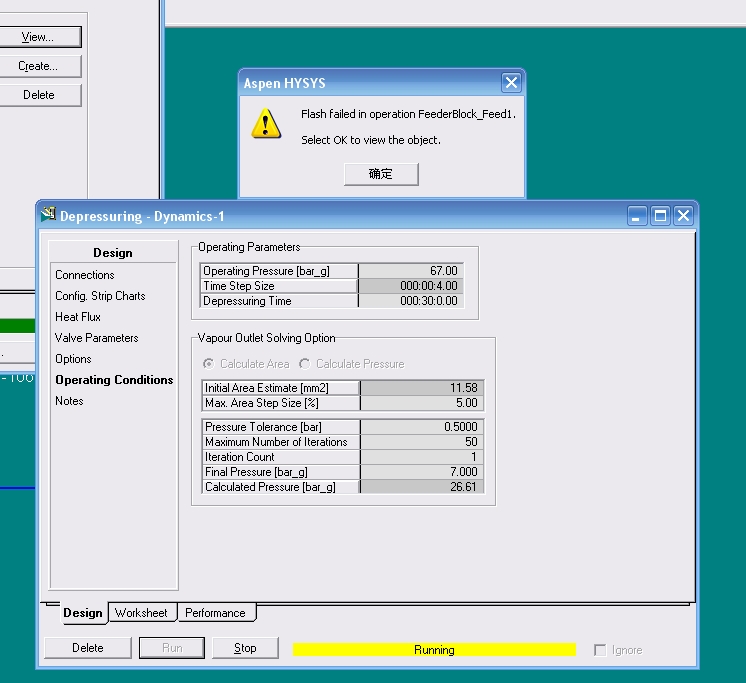The height and width of the screenshot is (683, 746).
Task: Click the Operating Pressure [bar_g] label
Action: click(266, 271)
